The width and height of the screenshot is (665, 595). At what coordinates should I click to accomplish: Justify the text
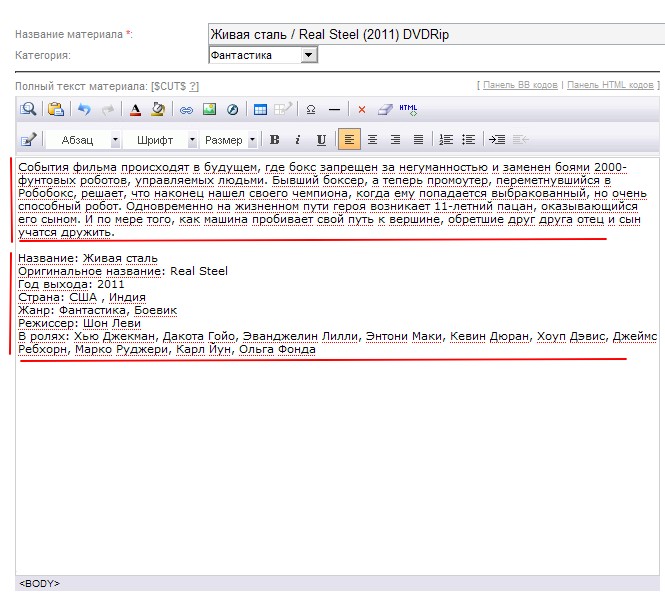click(418, 140)
